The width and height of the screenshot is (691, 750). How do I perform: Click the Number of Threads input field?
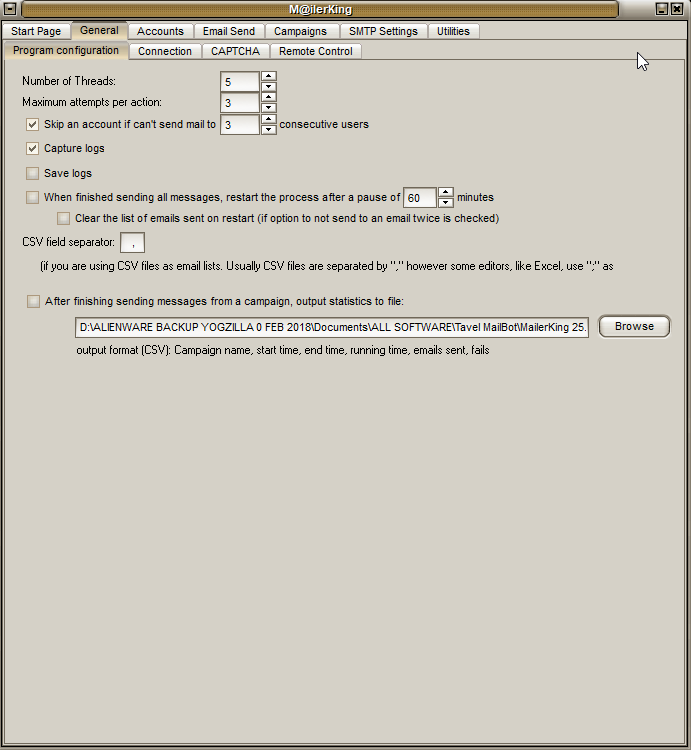coord(240,82)
